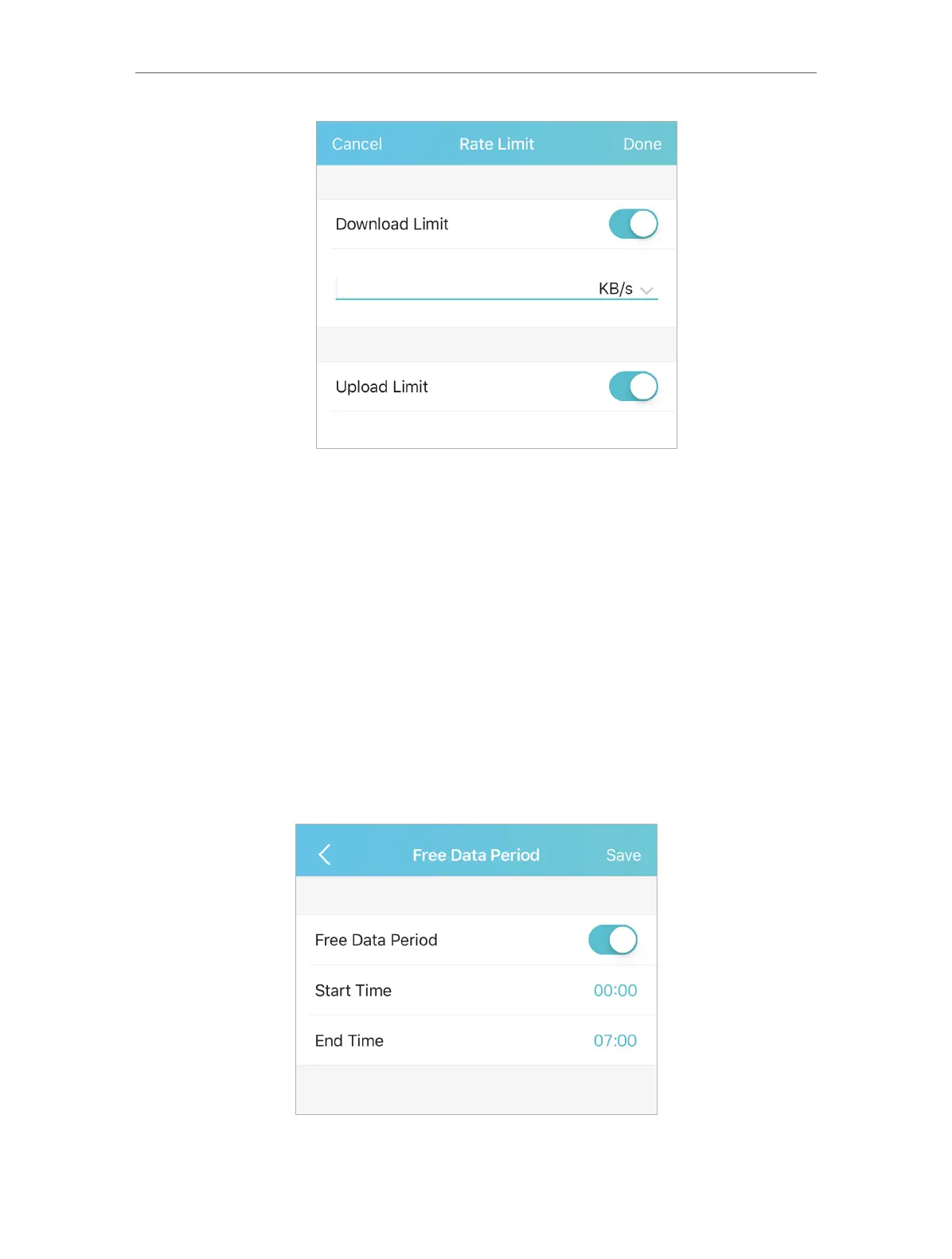Screen dimensions: 952x1259
Task: Click the Download Limit label
Action: tap(392, 224)
